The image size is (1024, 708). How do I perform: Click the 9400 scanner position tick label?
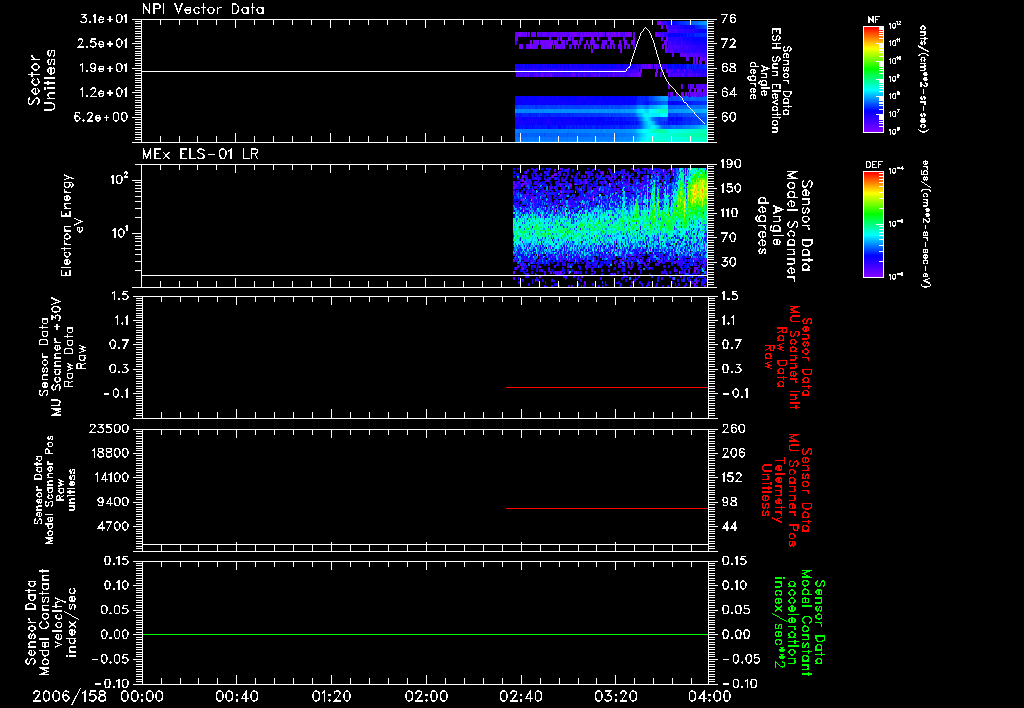point(112,502)
